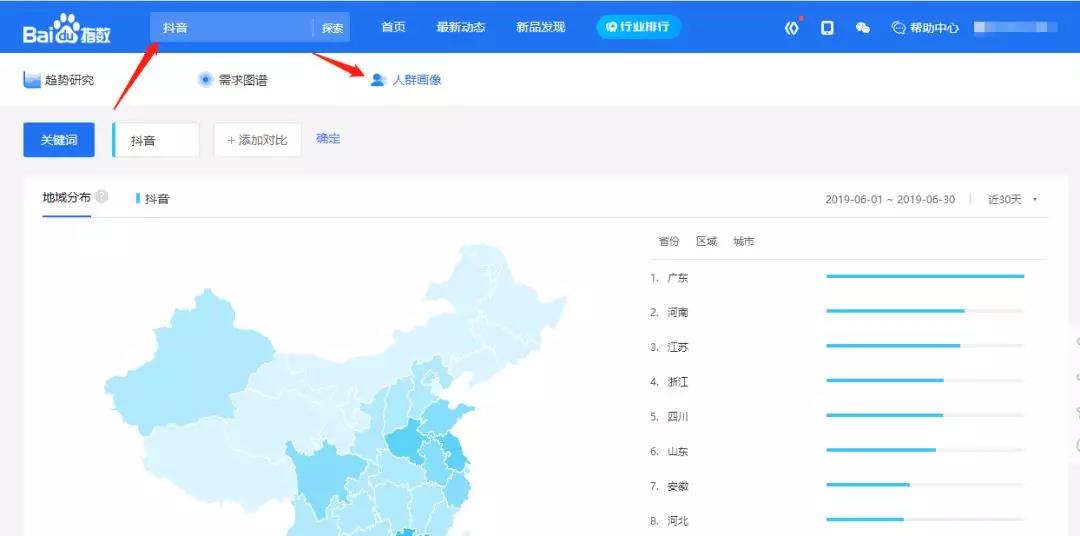Viewport: 1080px width, 536px height.
Task: Click the 人群画像 people icon
Action: click(x=378, y=80)
